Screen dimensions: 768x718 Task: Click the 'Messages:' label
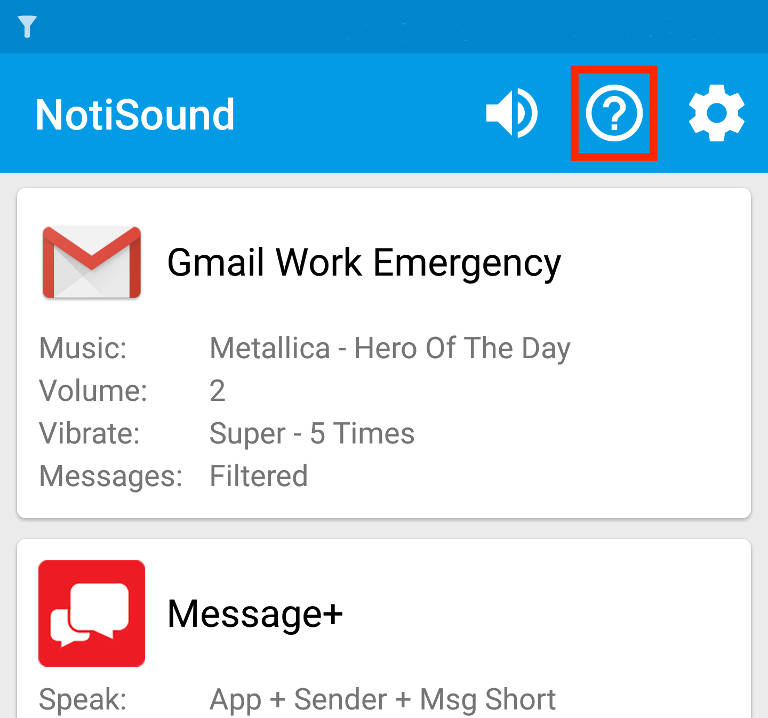(111, 477)
